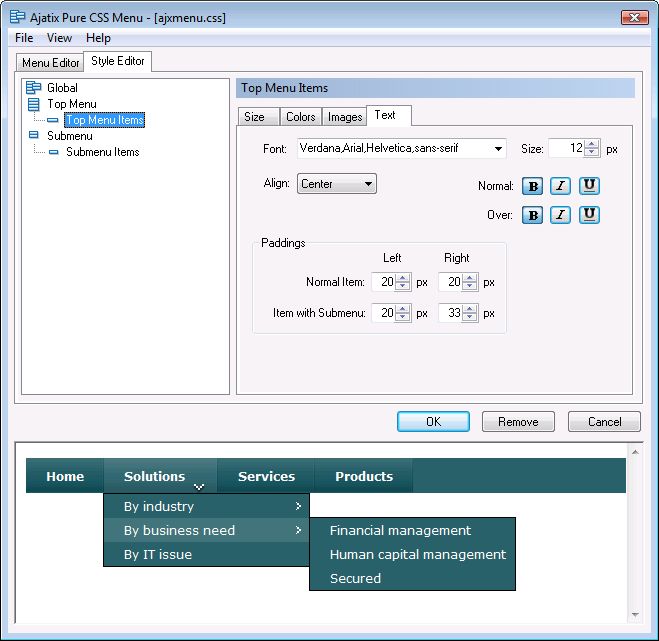Click Solutions in the menu preview
Image resolution: width=659 pixels, height=641 pixels.
pyautogui.click(x=154, y=477)
